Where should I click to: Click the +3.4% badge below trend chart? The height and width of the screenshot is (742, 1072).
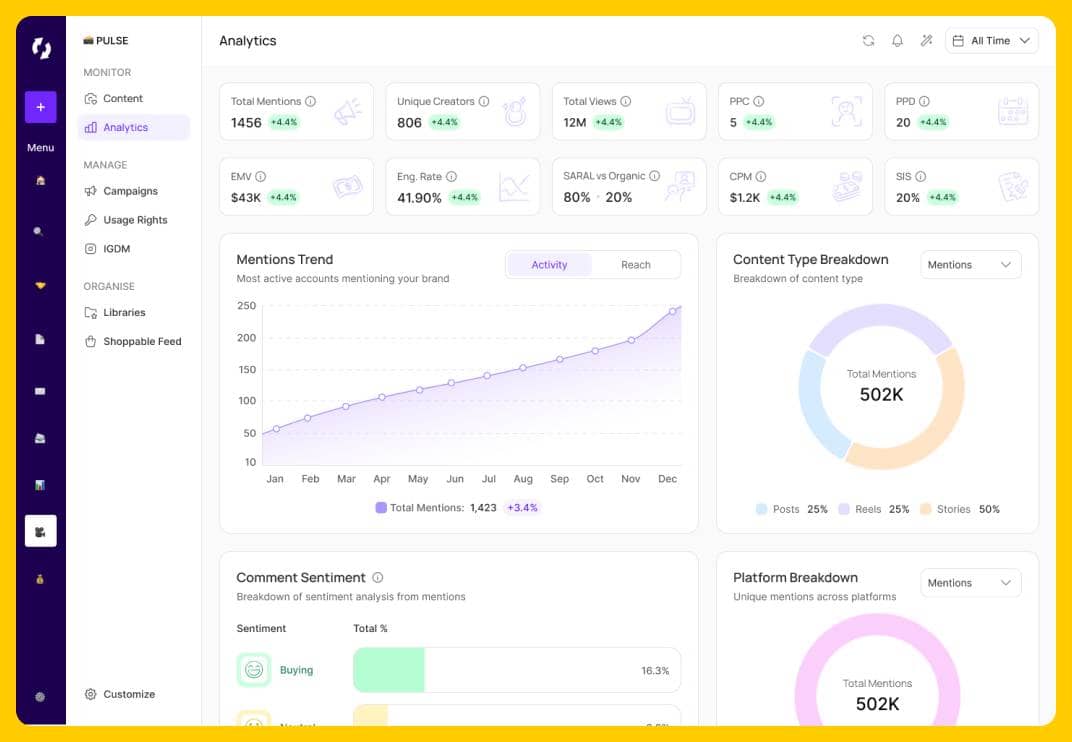(x=522, y=507)
